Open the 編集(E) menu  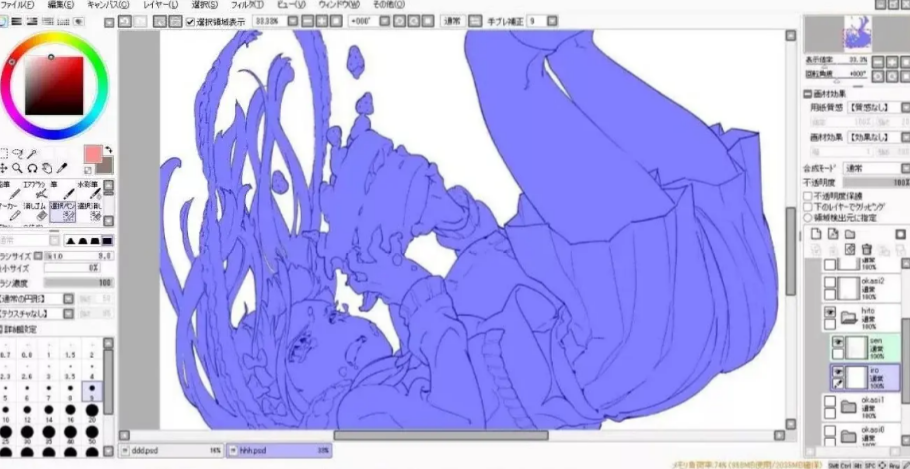tap(61, 5)
